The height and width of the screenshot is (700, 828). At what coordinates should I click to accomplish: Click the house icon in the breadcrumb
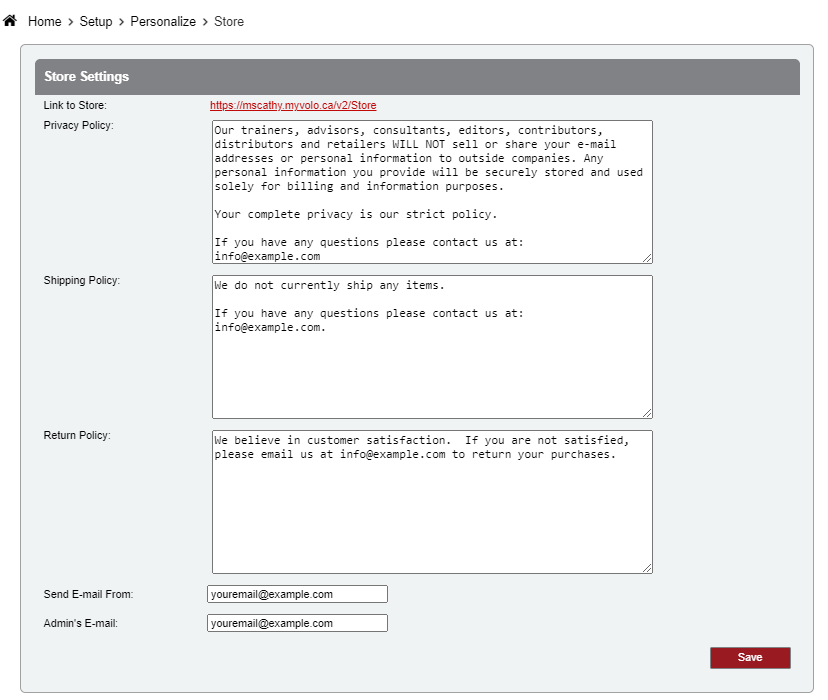click(11, 21)
